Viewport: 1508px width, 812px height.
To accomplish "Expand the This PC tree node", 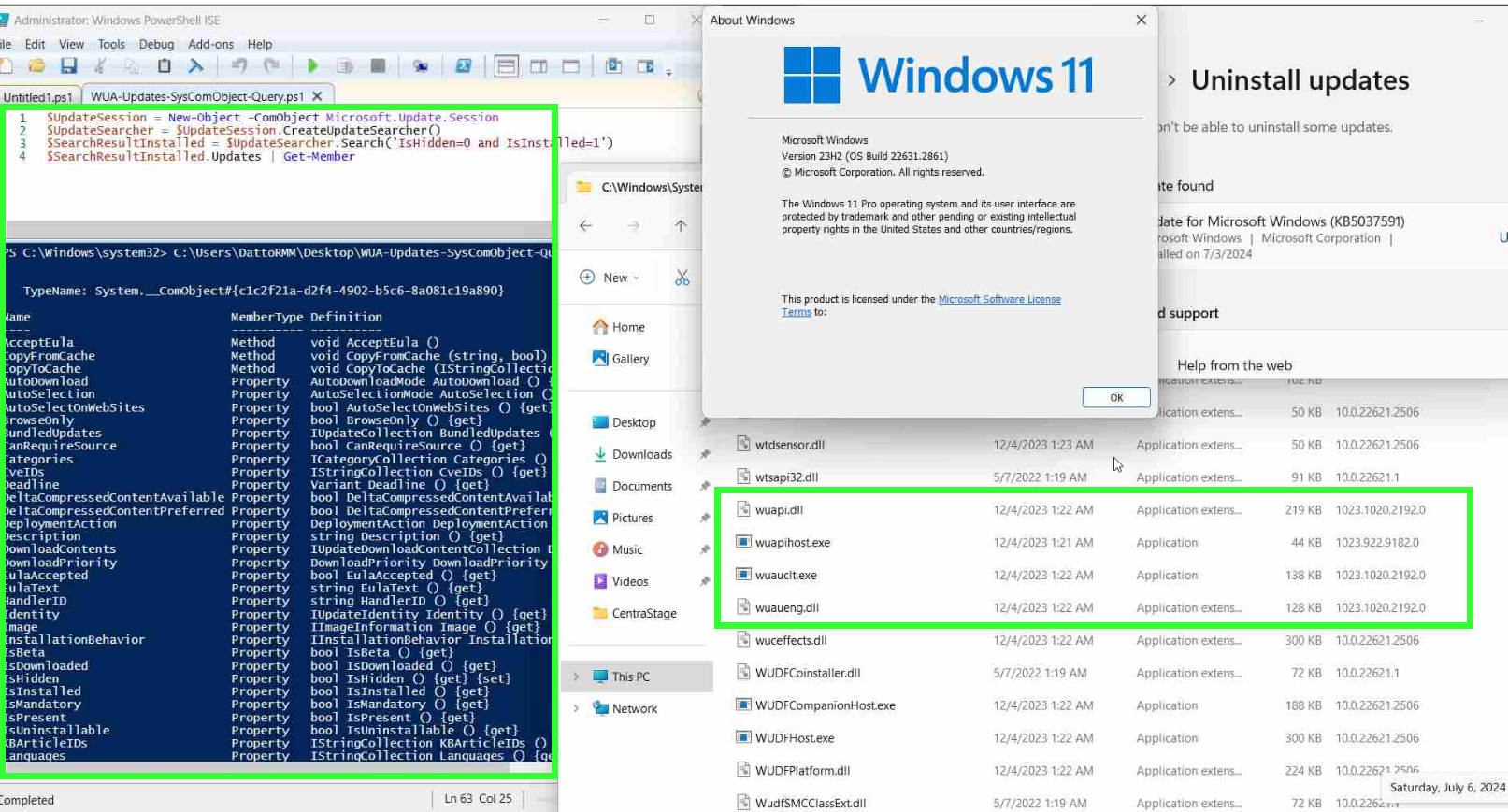I will (576, 677).
